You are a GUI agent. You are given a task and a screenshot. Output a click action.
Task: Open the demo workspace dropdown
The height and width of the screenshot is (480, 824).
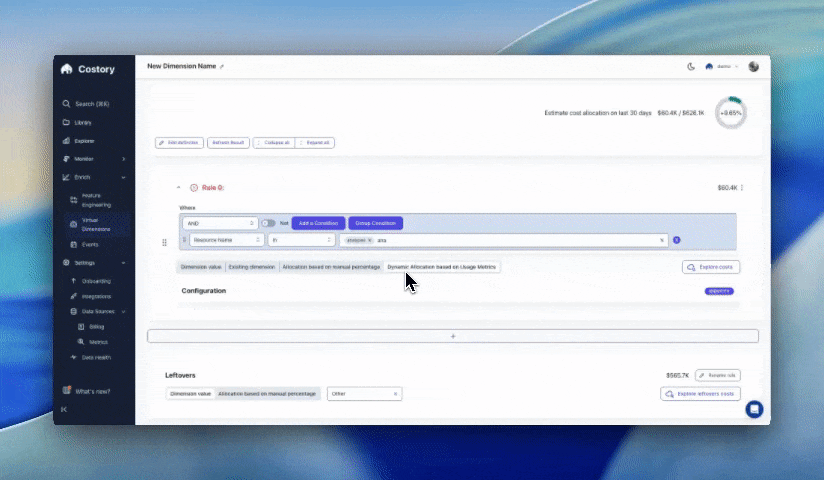tap(723, 66)
